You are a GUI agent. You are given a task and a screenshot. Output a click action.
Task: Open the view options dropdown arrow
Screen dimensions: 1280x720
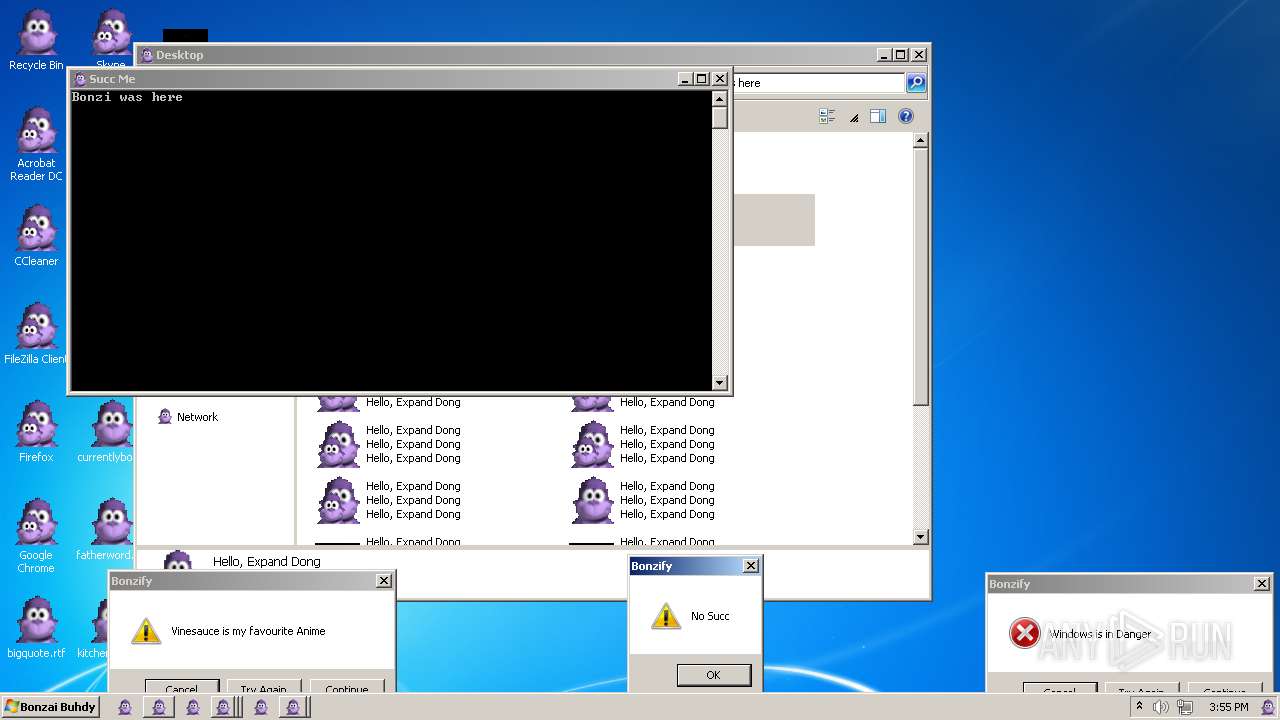tap(854, 117)
